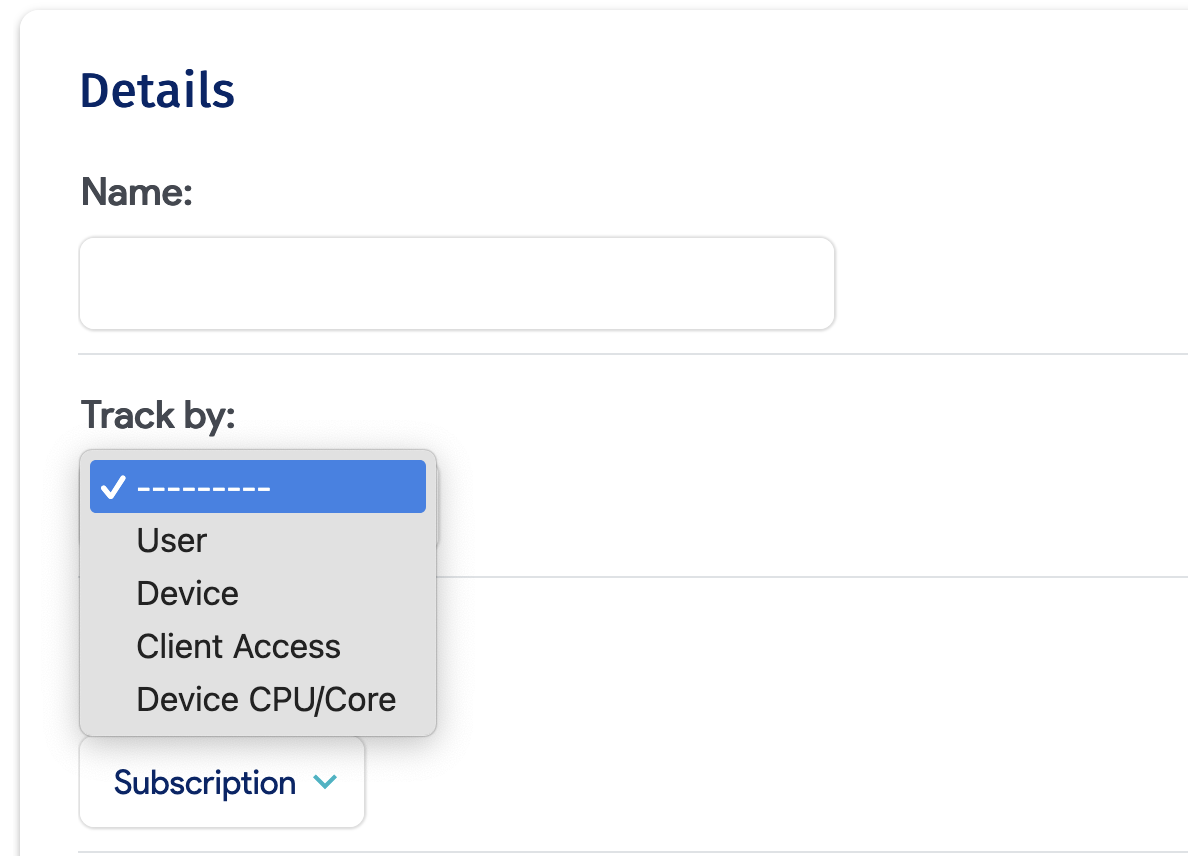Click the chevron arrow in Subscription button

pyautogui.click(x=325, y=783)
